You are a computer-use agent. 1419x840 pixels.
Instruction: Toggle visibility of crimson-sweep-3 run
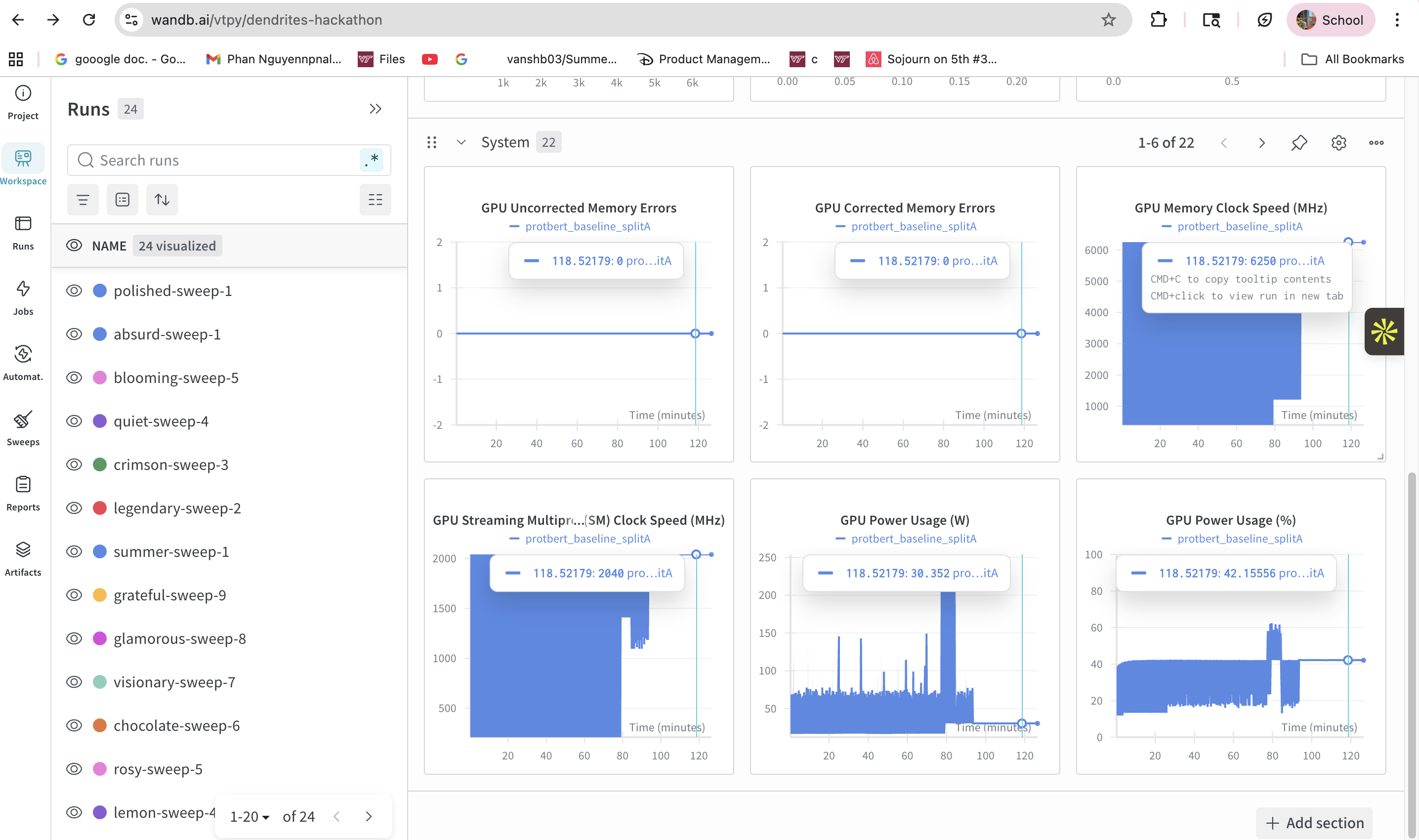click(74, 464)
